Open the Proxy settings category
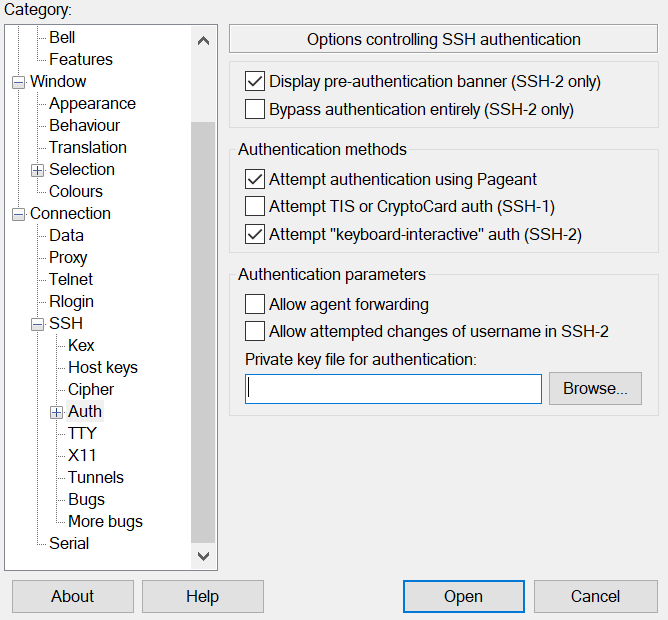The image size is (668, 620). pos(68,257)
